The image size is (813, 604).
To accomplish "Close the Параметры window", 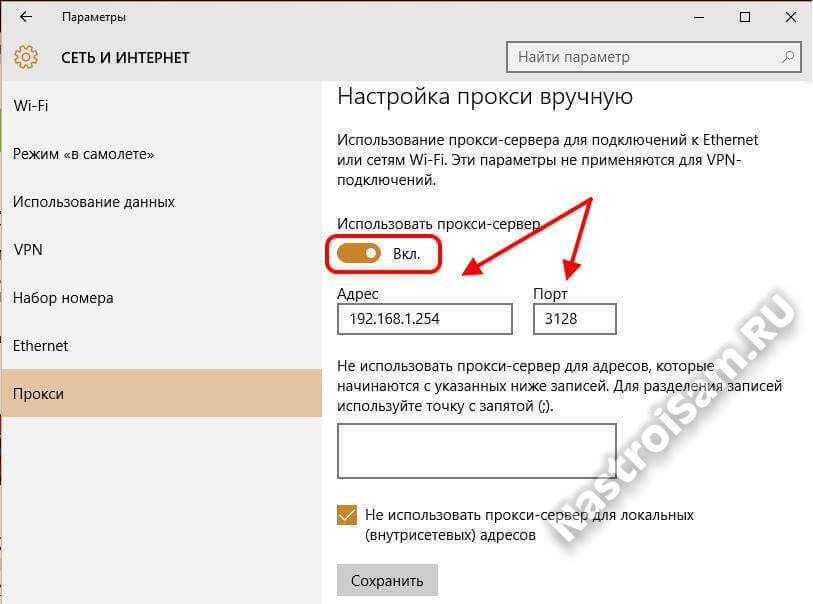I will pos(791,17).
